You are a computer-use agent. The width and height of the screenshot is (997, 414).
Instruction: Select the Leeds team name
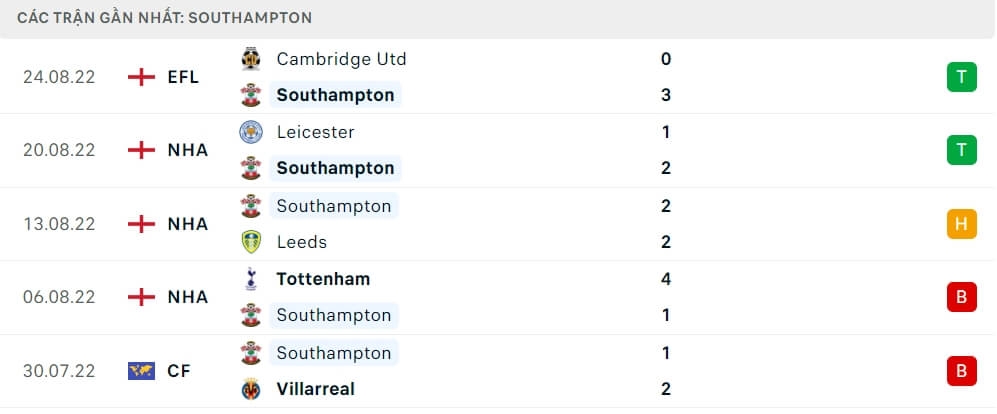click(301, 242)
